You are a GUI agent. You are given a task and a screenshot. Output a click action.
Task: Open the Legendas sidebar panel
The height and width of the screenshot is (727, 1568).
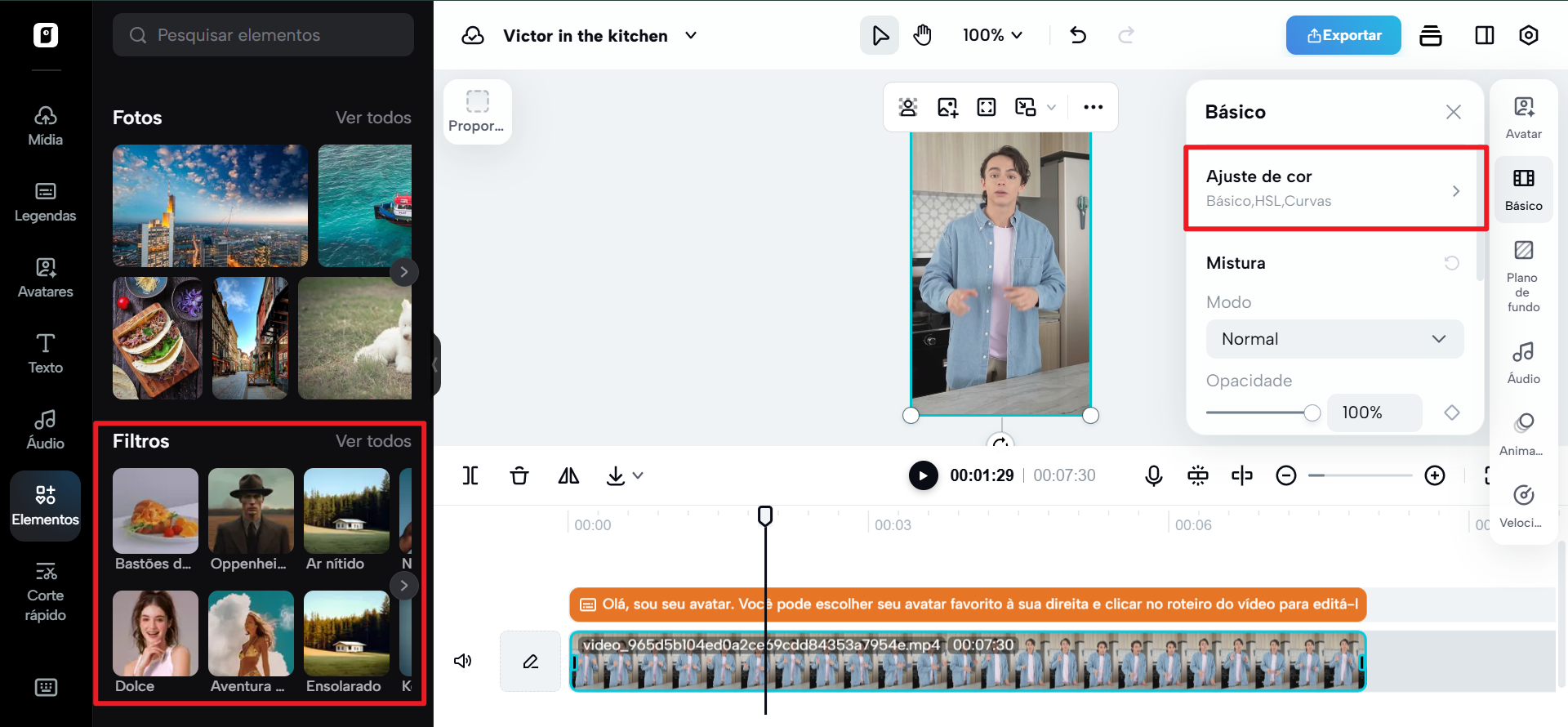[x=46, y=202]
